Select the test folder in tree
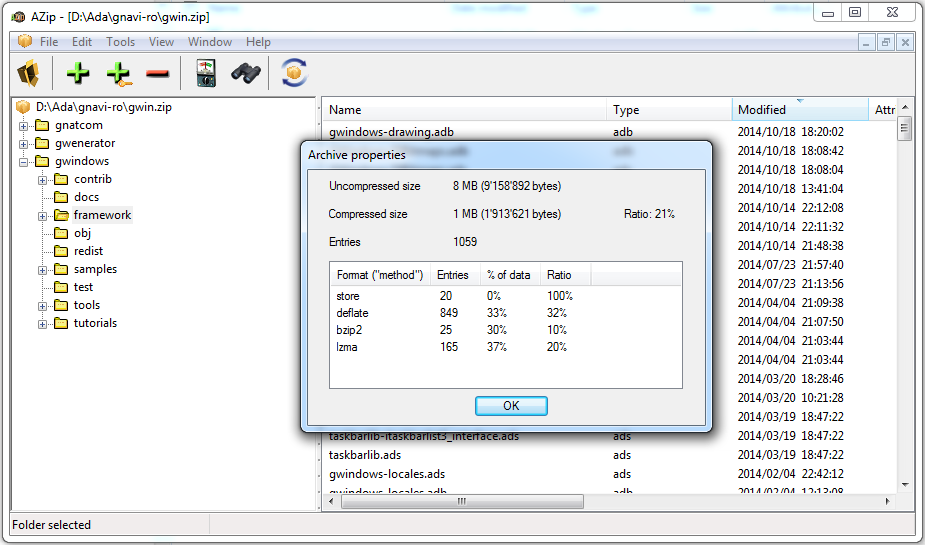Image resolution: width=925 pixels, height=545 pixels. pos(83,287)
